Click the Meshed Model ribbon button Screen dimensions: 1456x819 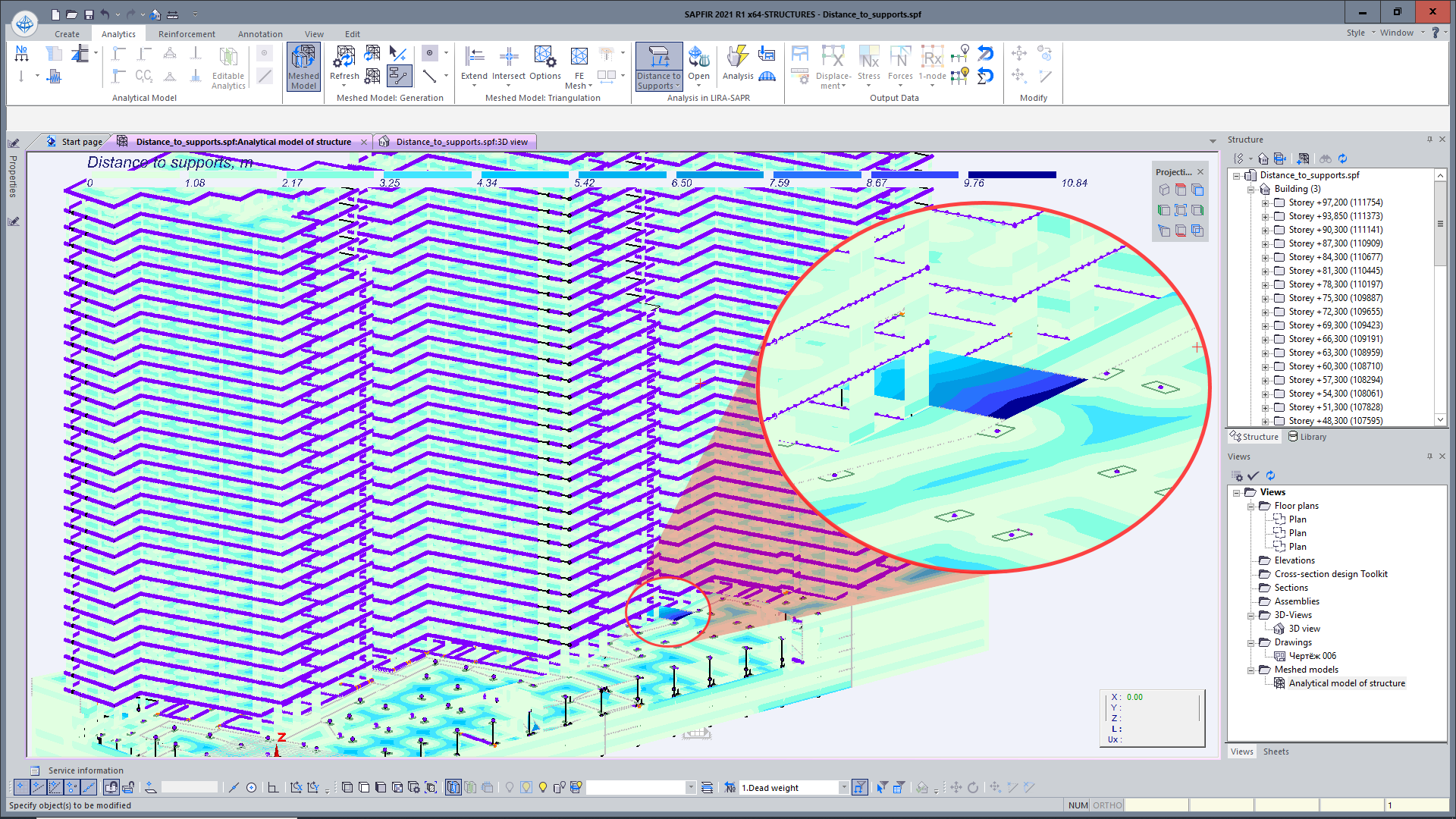coord(303,67)
